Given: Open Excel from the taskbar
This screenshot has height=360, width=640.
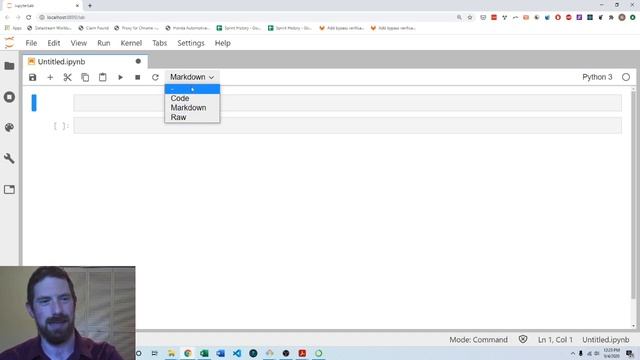Looking at the screenshot, I should (x=204, y=353).
